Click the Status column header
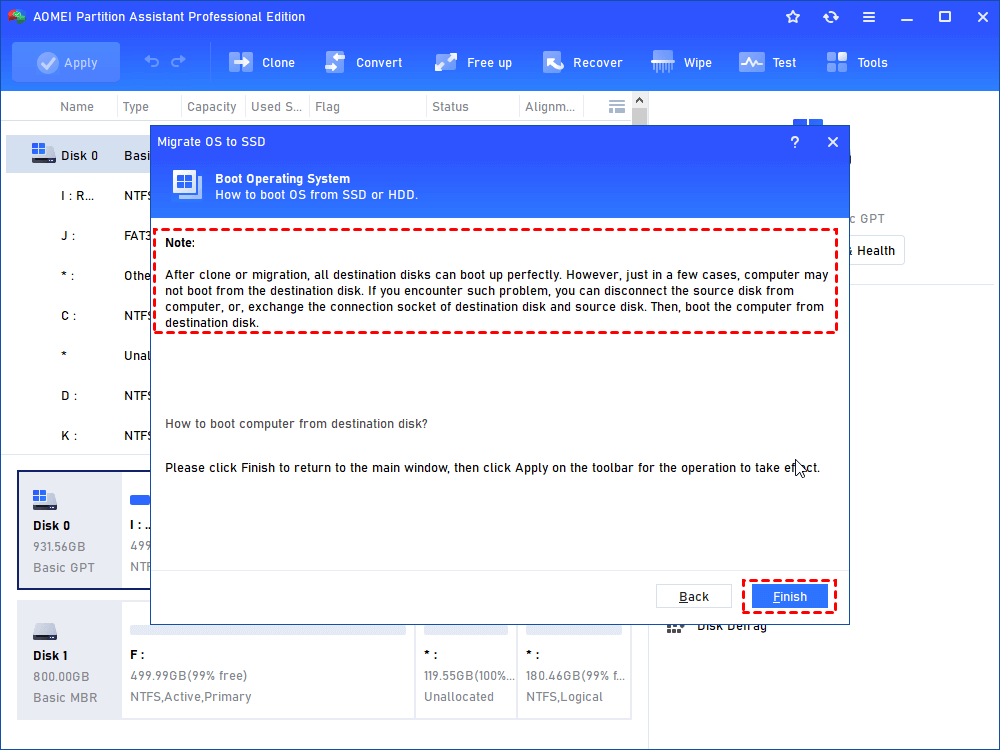1000x750 pixels. click(x=450, y=107)
